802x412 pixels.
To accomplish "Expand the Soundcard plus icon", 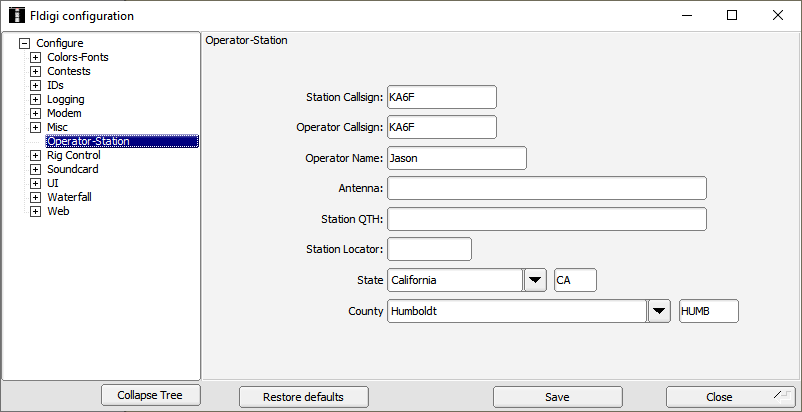I will point(35,169).
